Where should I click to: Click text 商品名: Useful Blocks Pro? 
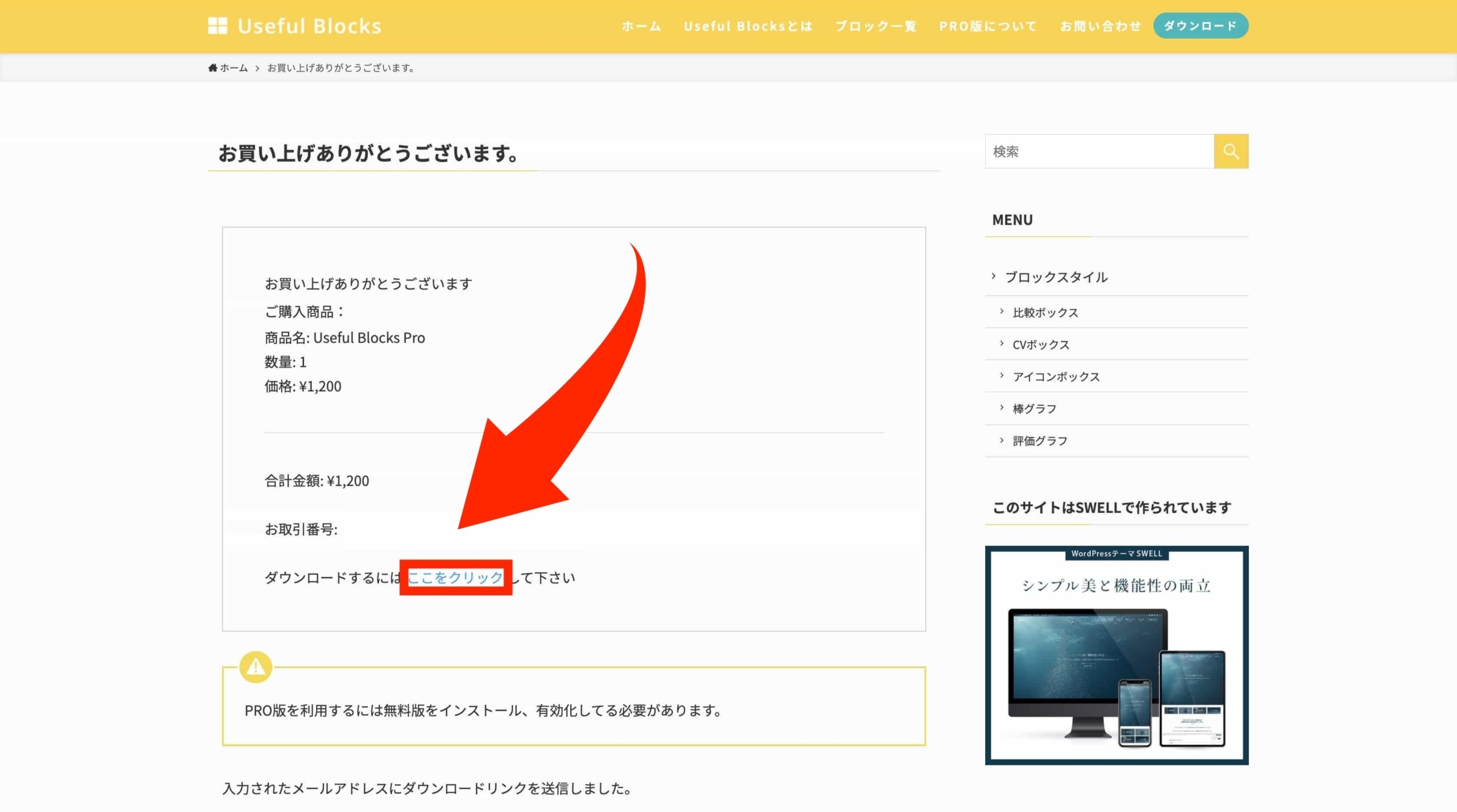coord(345,338)
